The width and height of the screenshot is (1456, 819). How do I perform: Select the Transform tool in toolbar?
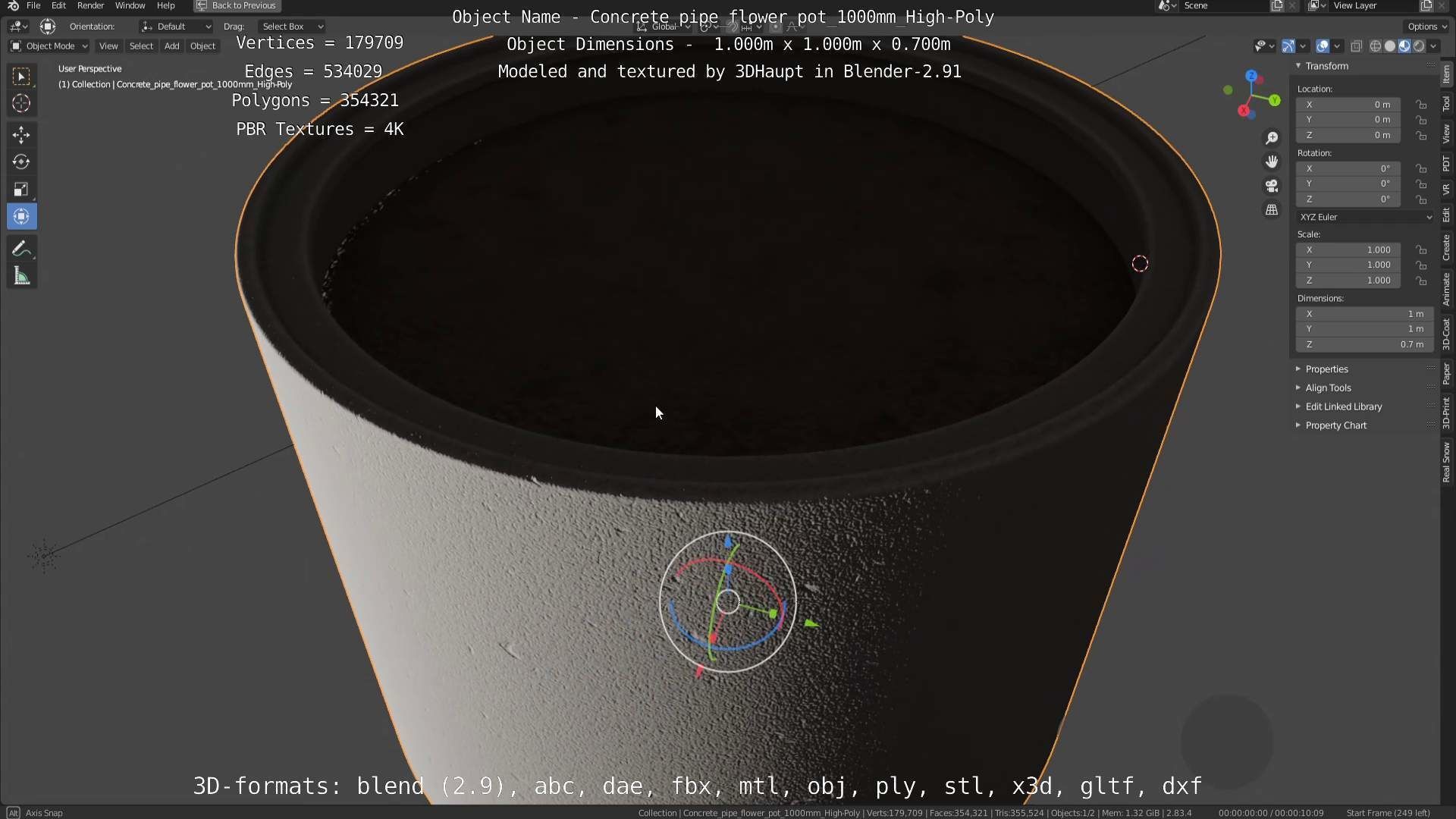click(21, 216)
